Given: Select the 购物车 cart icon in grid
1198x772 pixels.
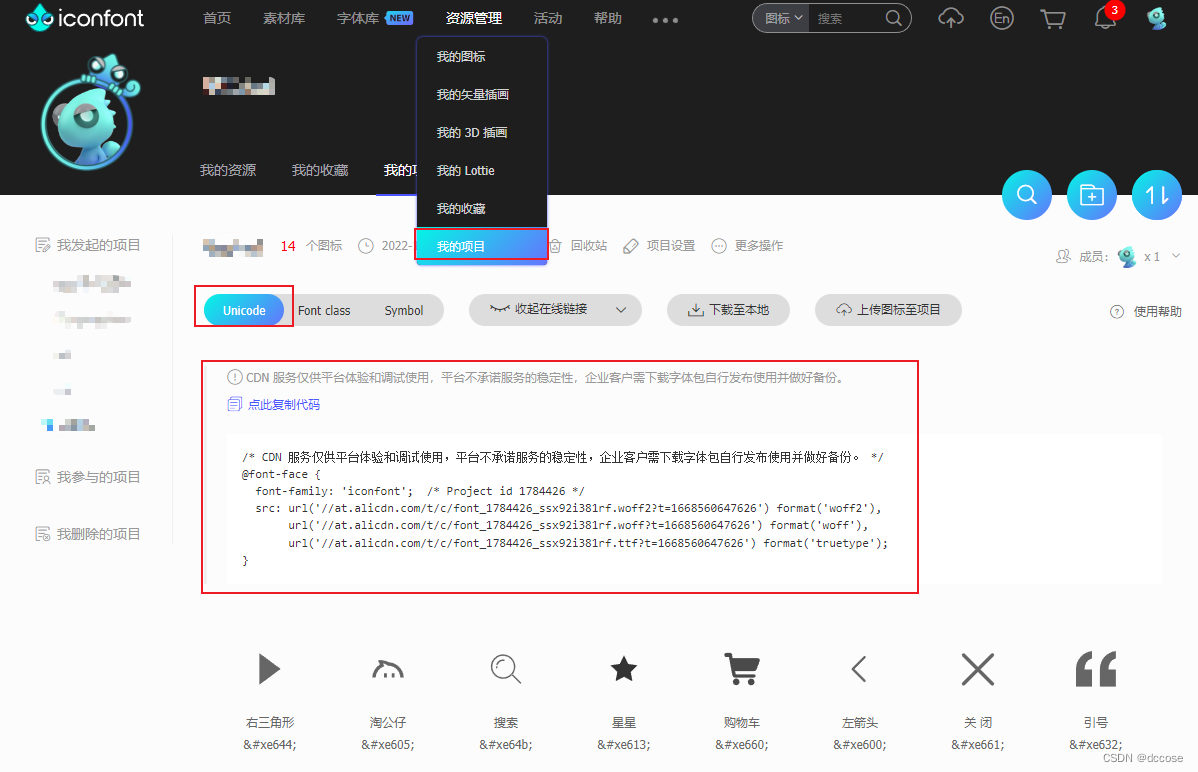Looking at the screenshot, I should (x=741, y=669).
